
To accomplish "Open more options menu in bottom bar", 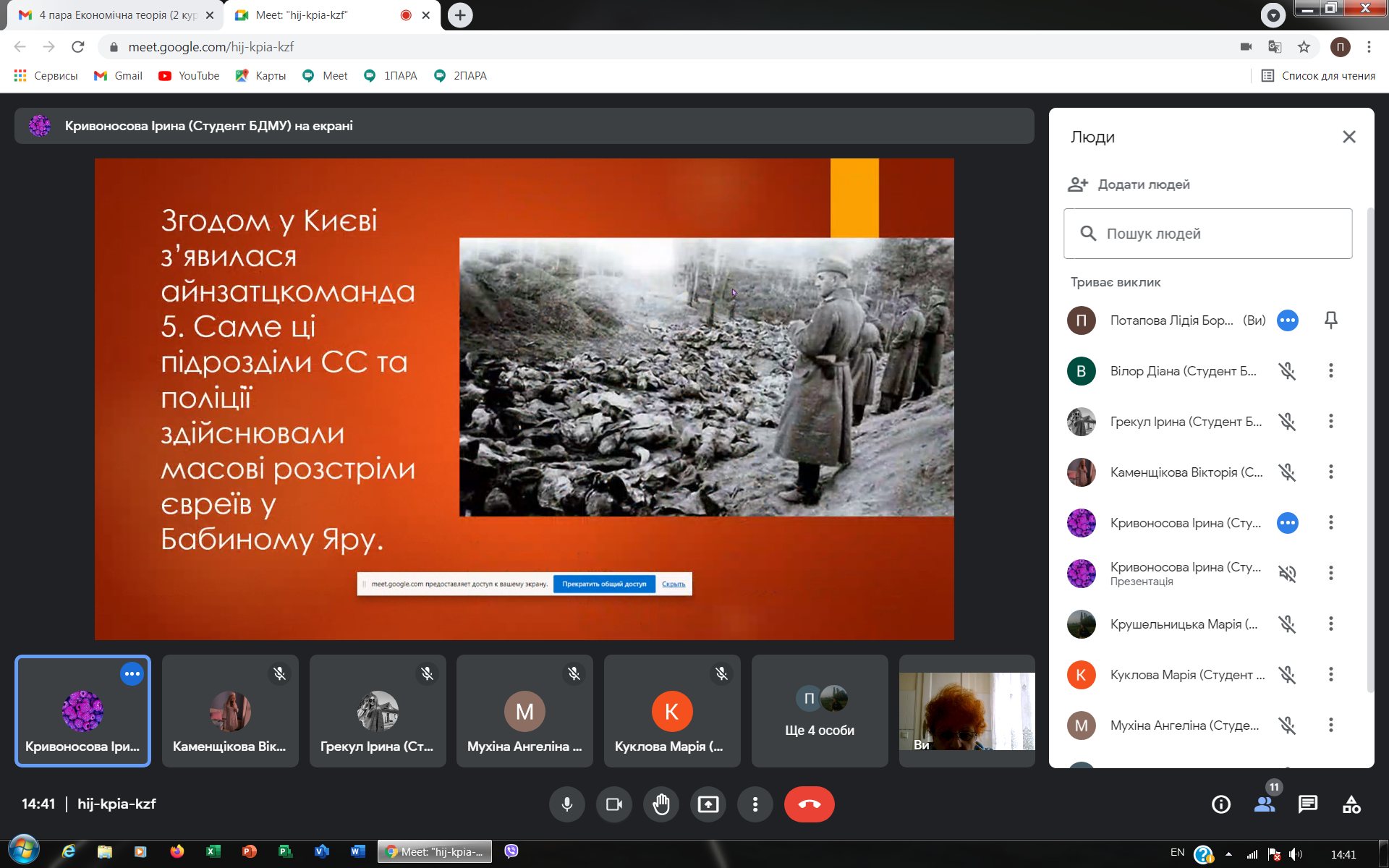I will tap(755, 804).
